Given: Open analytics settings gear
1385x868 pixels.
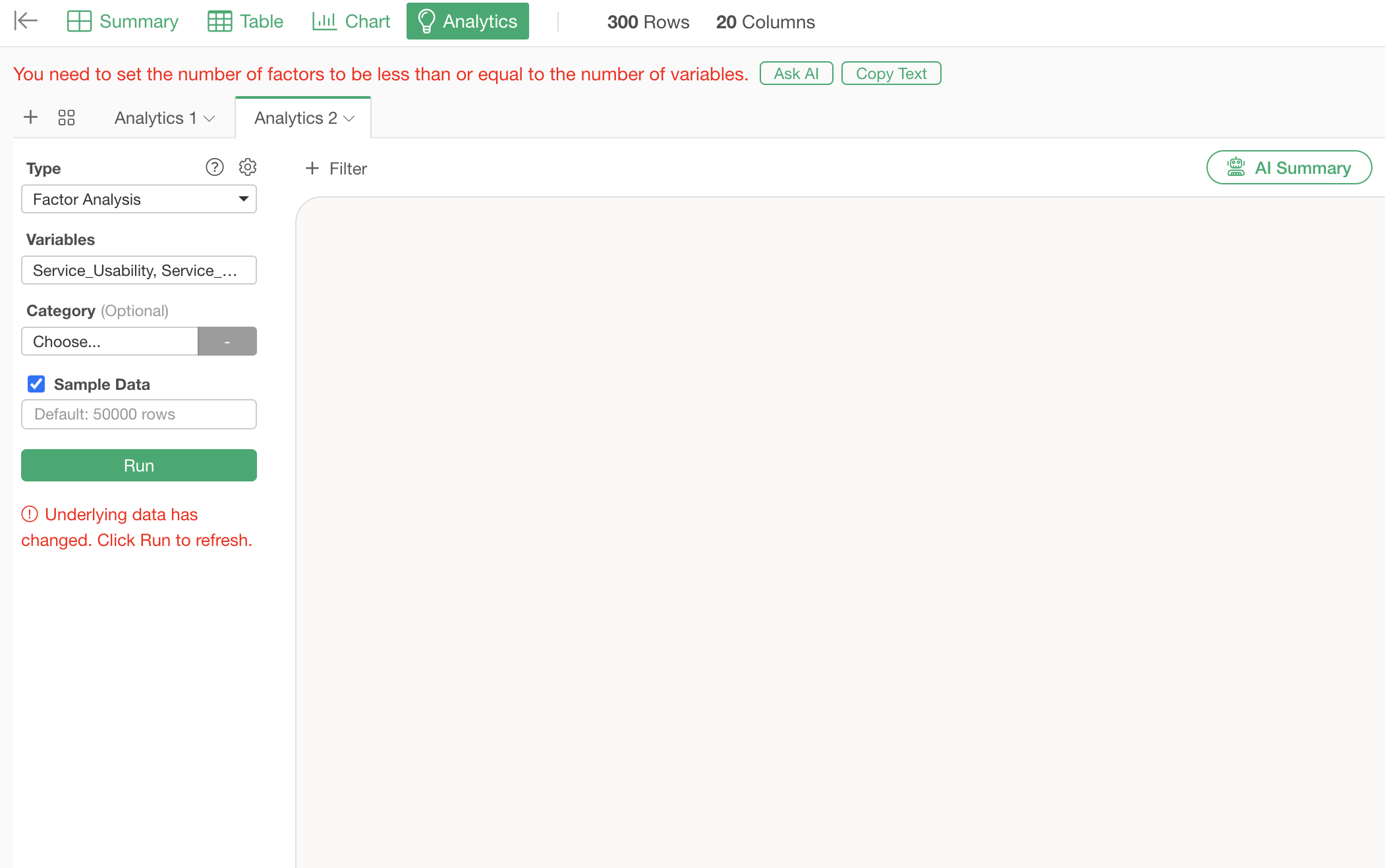Looking at the screenshot, I should tap(248, 167).
